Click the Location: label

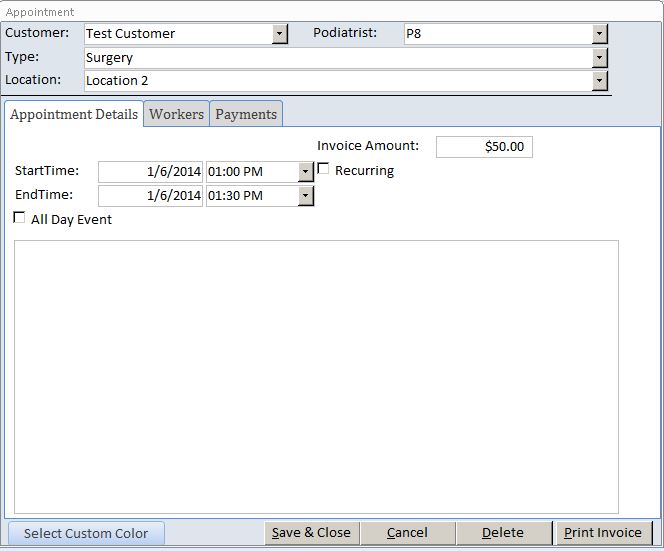coord(33,80)
